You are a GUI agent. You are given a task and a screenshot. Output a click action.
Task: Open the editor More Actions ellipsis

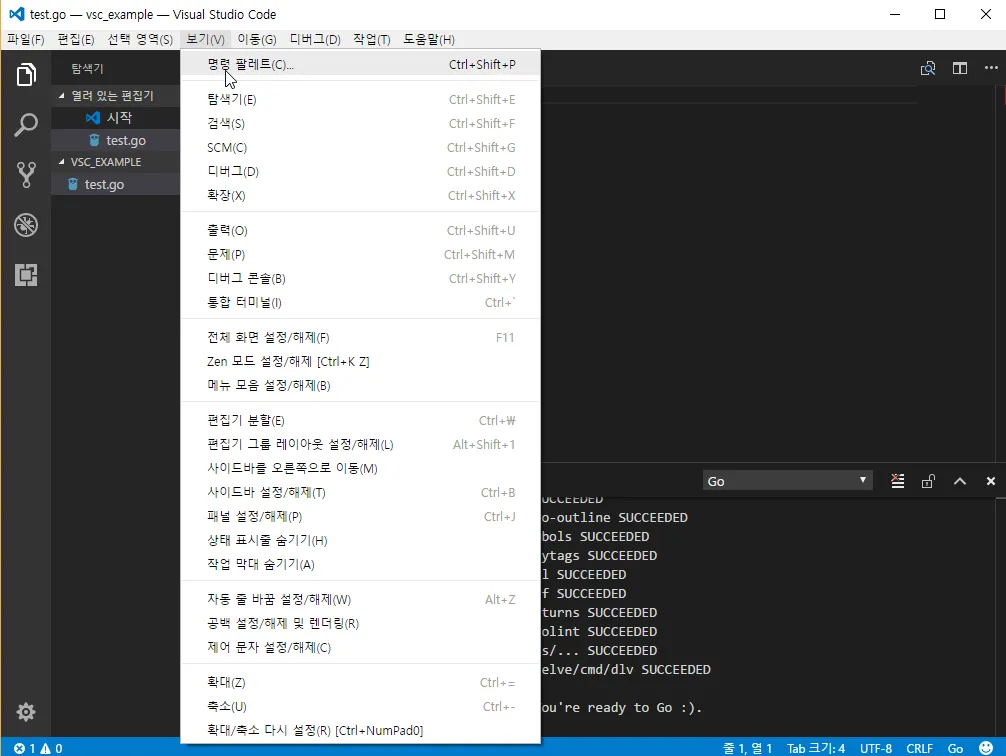991,68
